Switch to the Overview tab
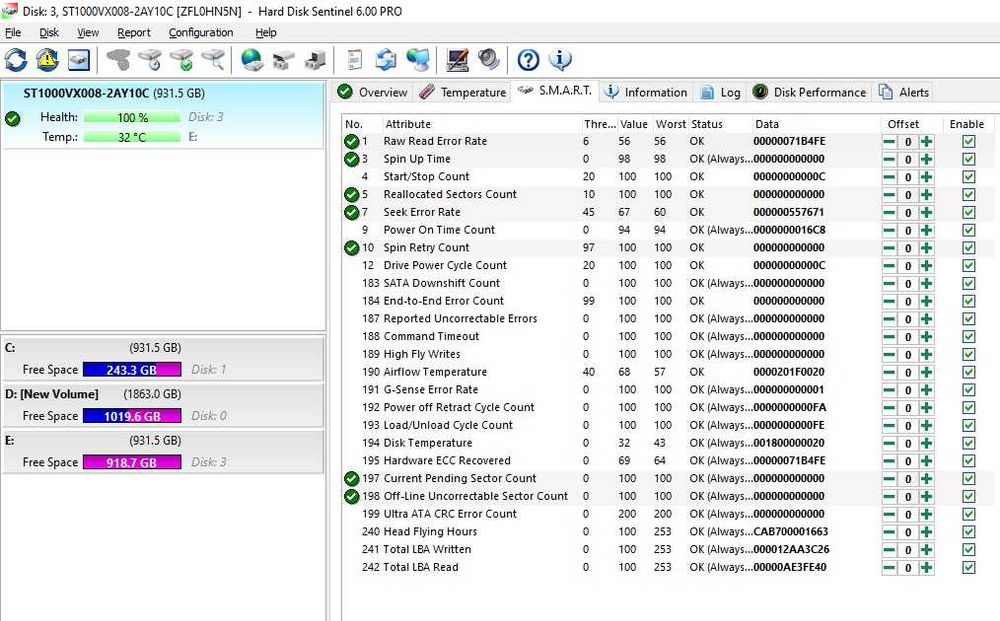The height and width of the screenshot is (621, 1000). pyautogui.click(x=372, y=92)
